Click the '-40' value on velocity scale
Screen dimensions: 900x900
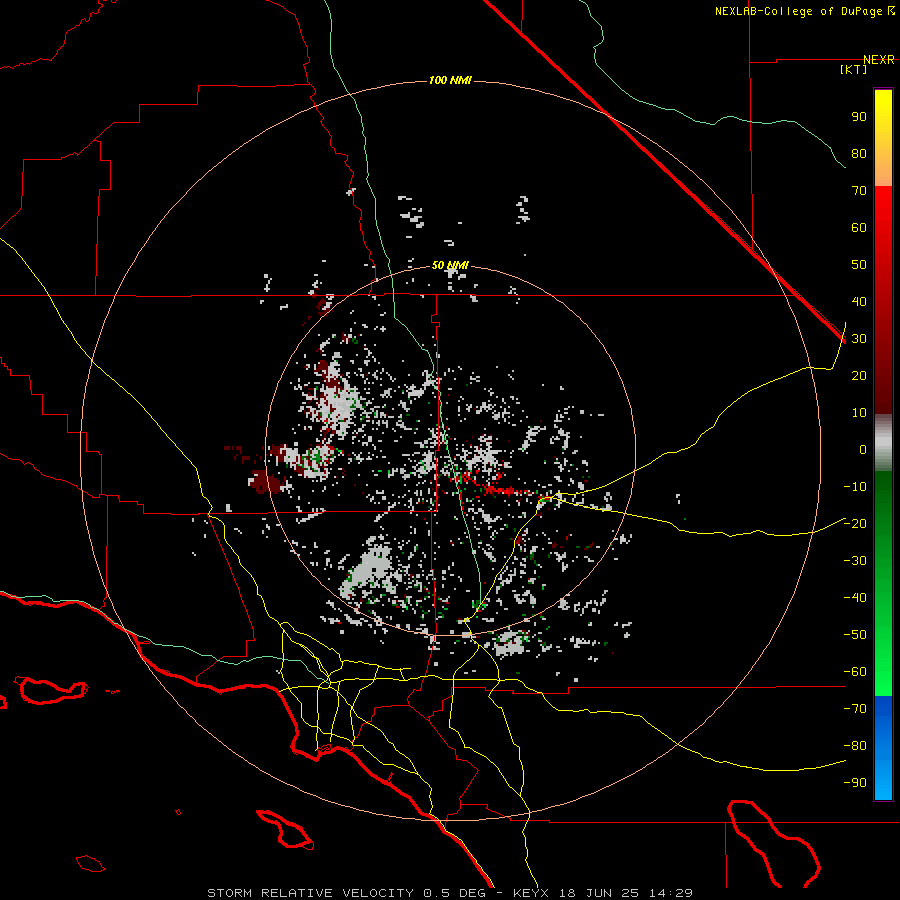click(855, 598)
